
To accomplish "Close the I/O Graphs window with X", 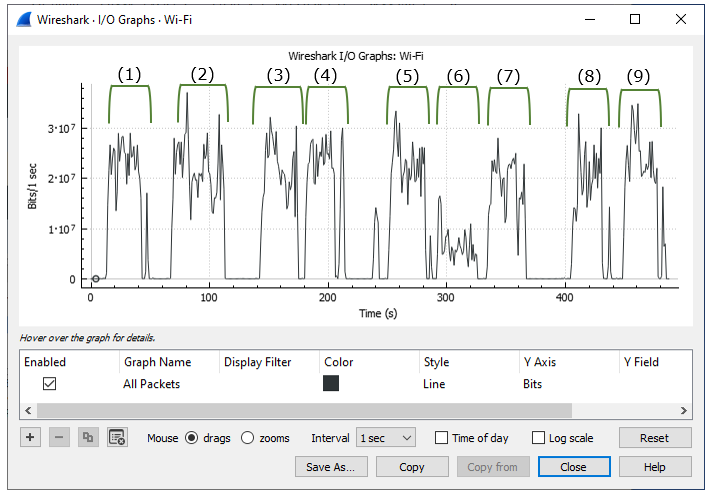I will coord(681,19).
